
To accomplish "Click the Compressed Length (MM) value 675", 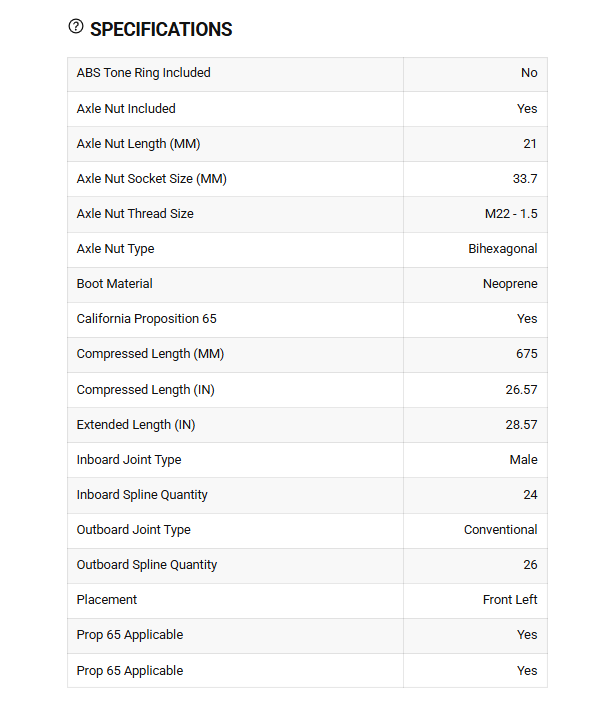I will [x=527, y=354].
